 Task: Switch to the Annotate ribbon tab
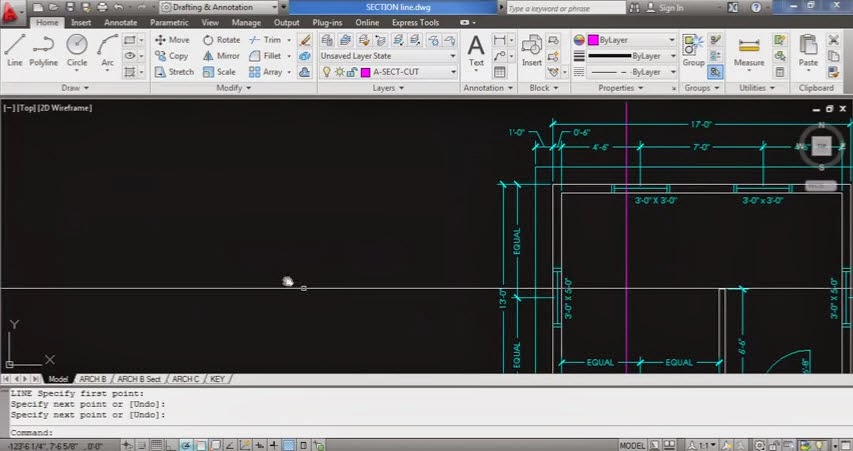pyautogui.click(x=121, y=22)
